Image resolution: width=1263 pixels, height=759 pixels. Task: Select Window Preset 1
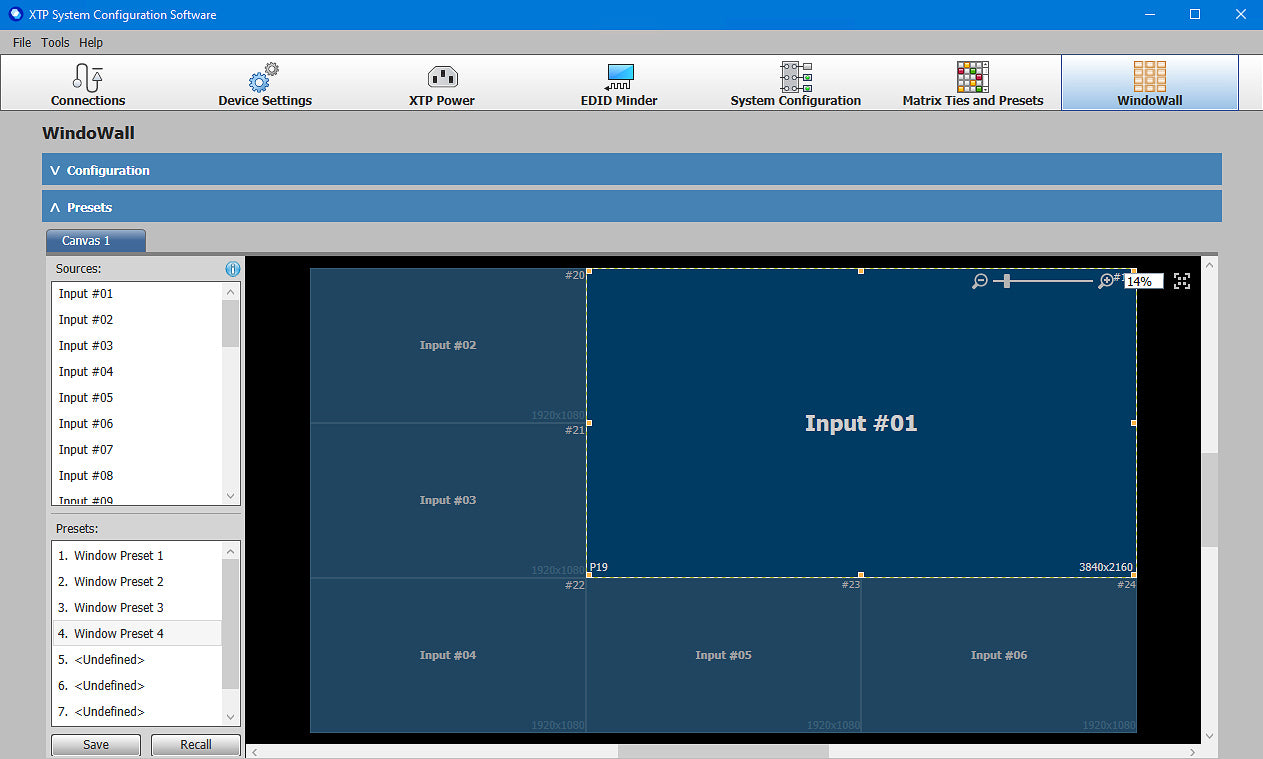pyautogui.click(x=137, y=556)
